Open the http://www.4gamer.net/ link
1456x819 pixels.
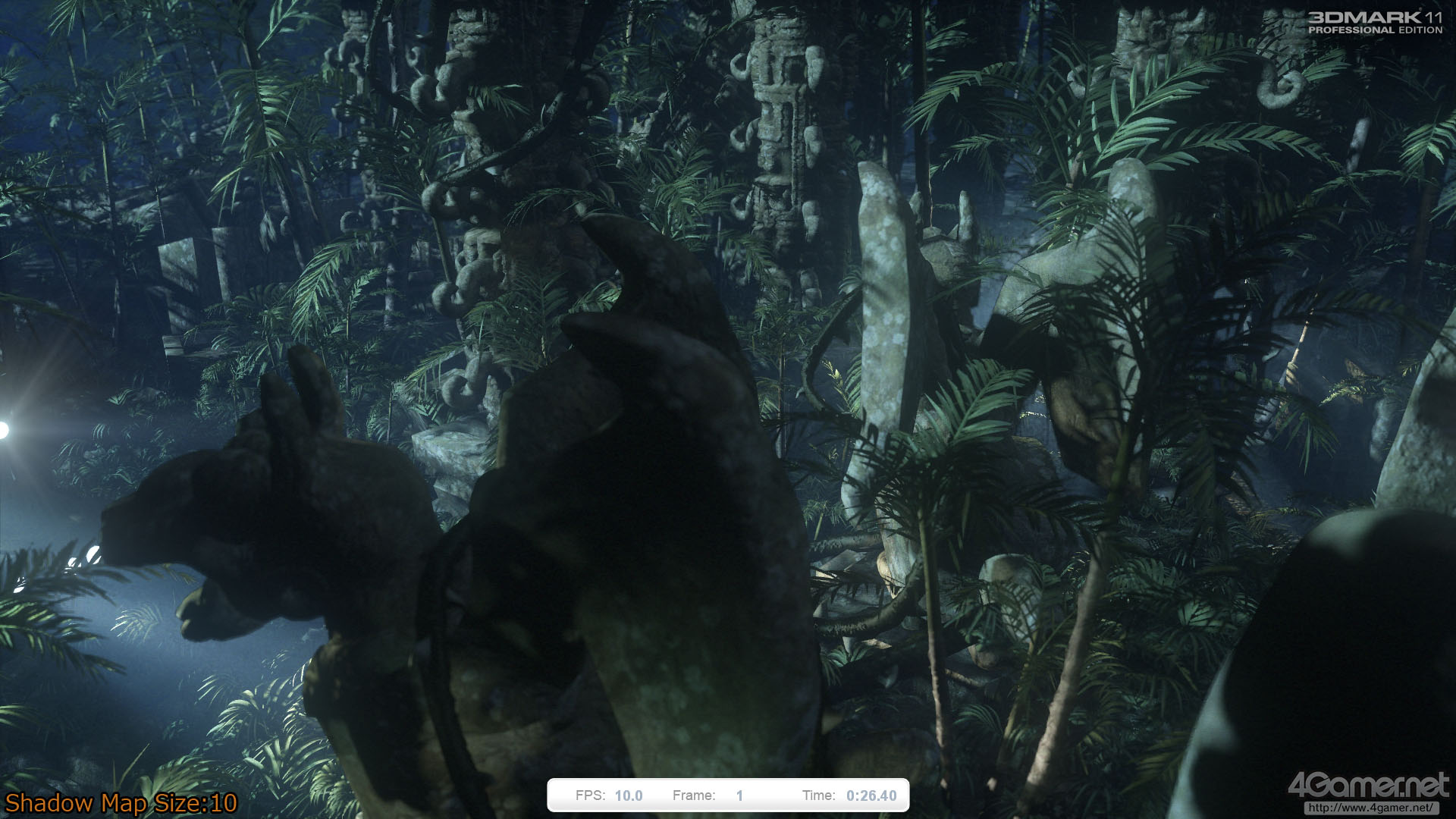[1370, 808]
